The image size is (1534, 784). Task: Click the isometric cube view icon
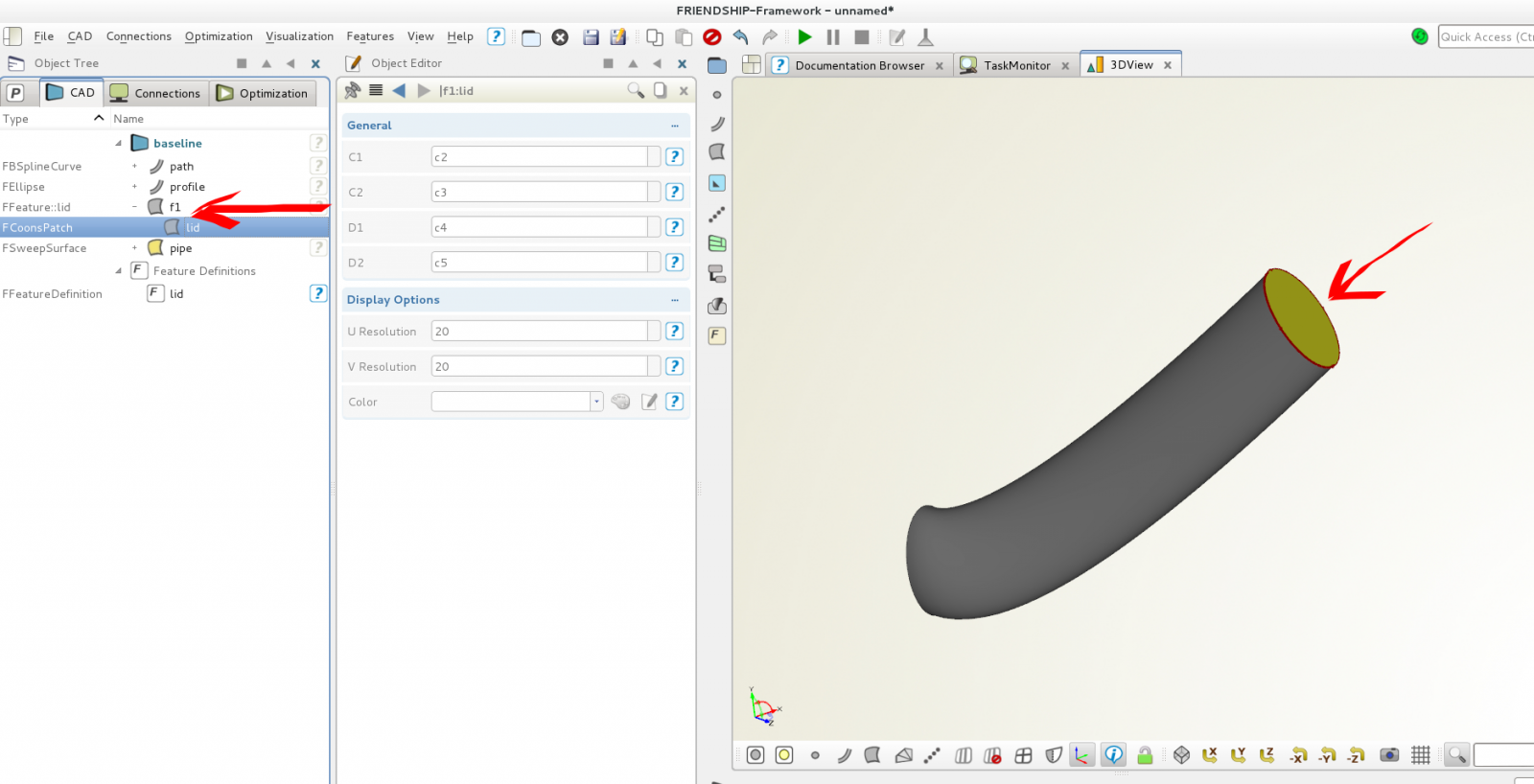click(x=1181, y=755)
